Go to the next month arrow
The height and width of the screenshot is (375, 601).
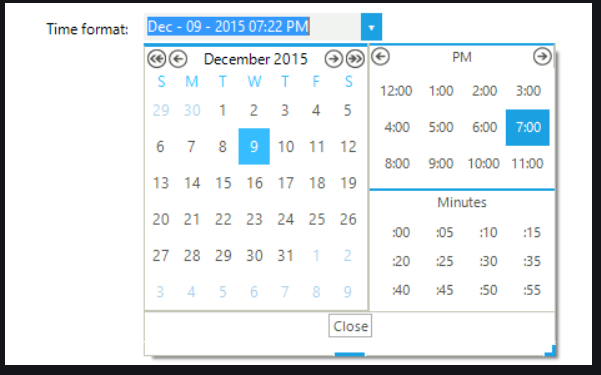coord(333,59)
